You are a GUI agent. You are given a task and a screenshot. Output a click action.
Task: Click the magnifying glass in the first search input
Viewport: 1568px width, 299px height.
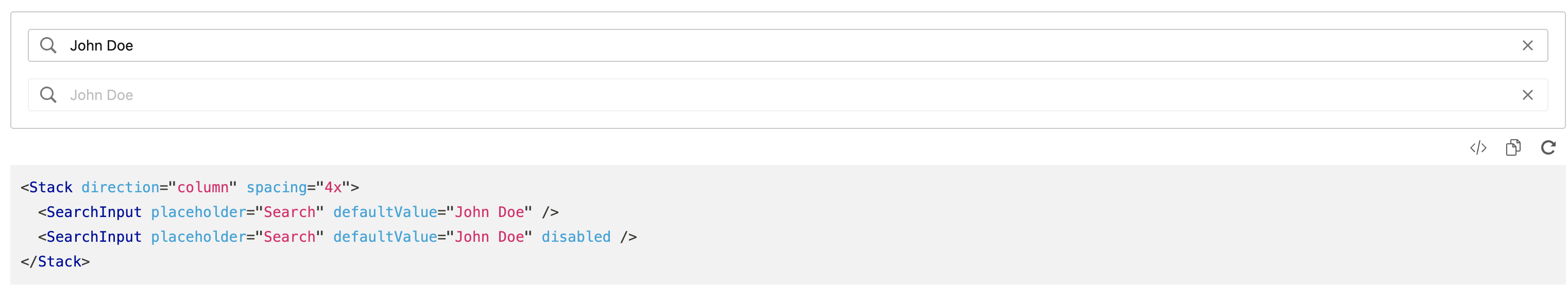click(48, 45)
